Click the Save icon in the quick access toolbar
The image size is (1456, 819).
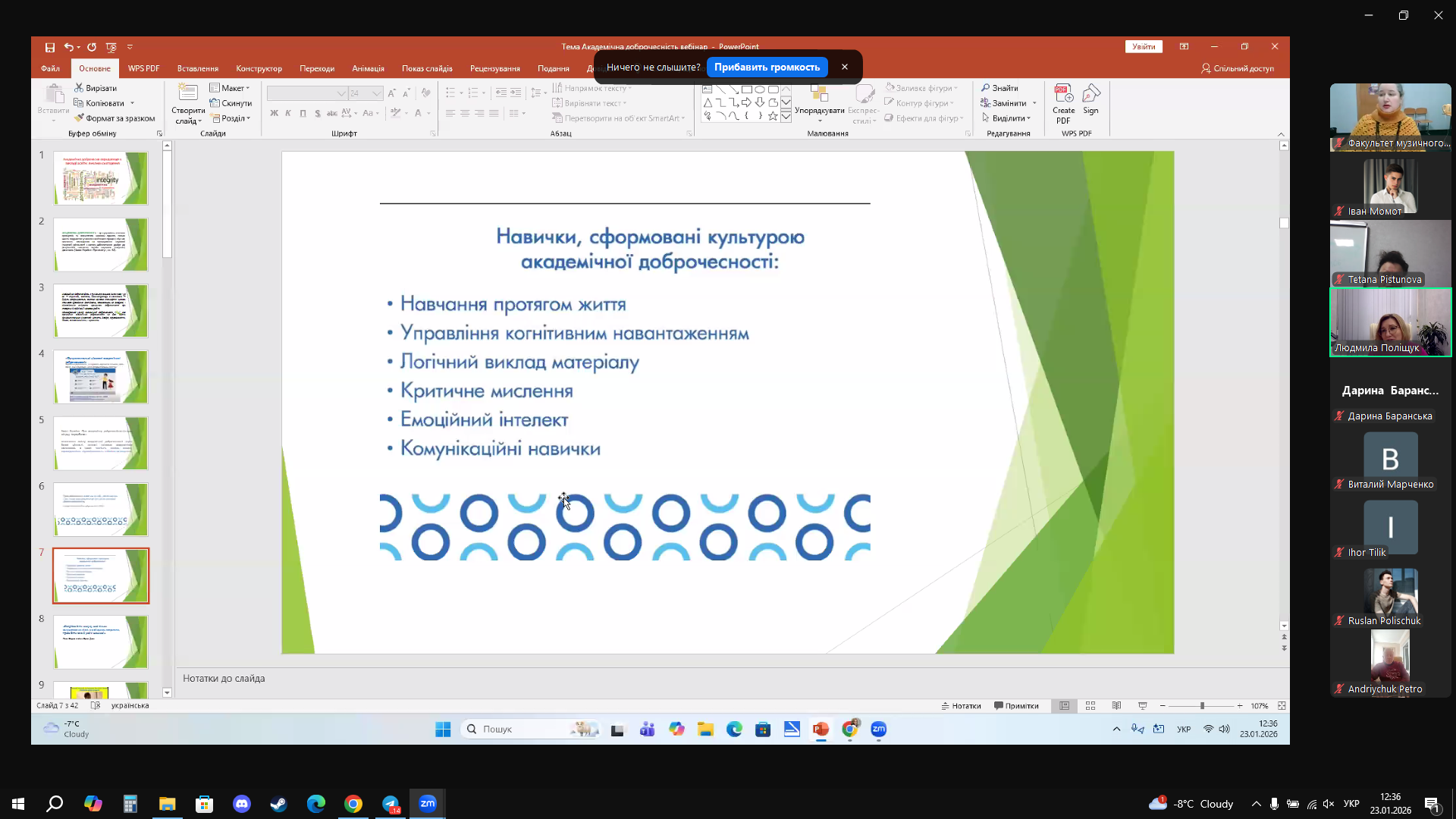[50, 47]
